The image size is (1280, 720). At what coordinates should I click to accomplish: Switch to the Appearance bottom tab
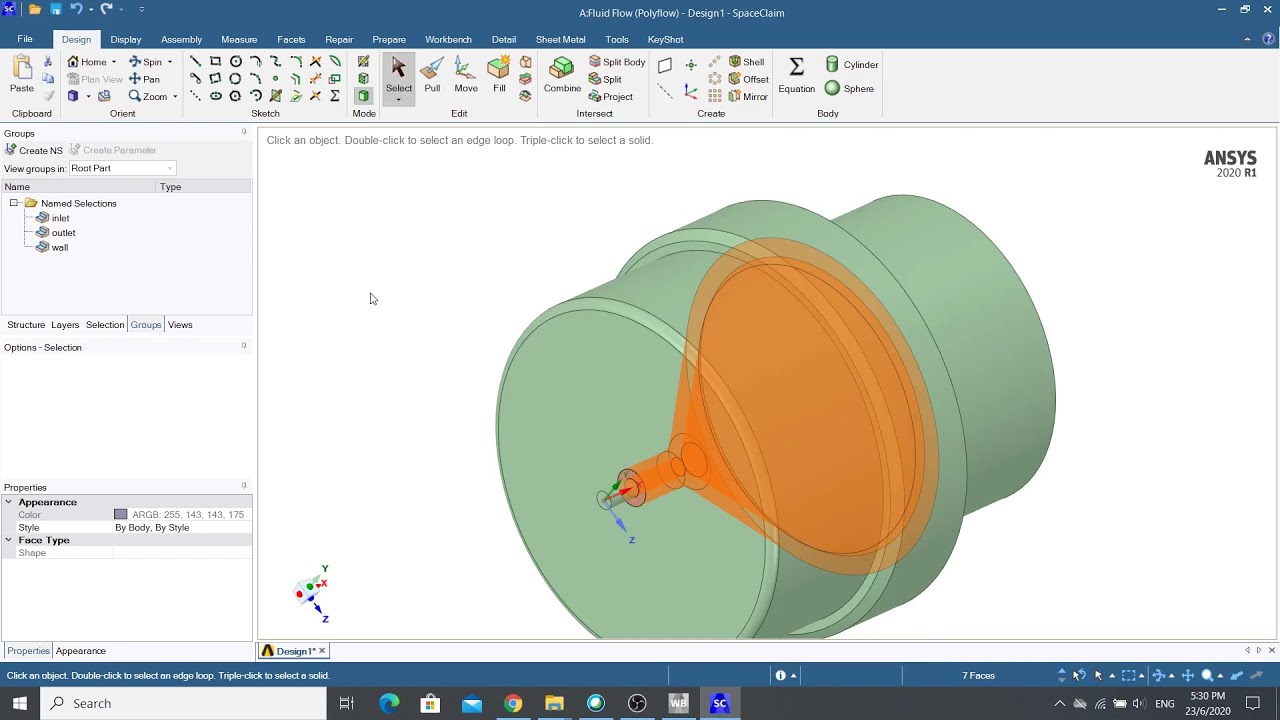pyautogui.click(x=80, y=651)
